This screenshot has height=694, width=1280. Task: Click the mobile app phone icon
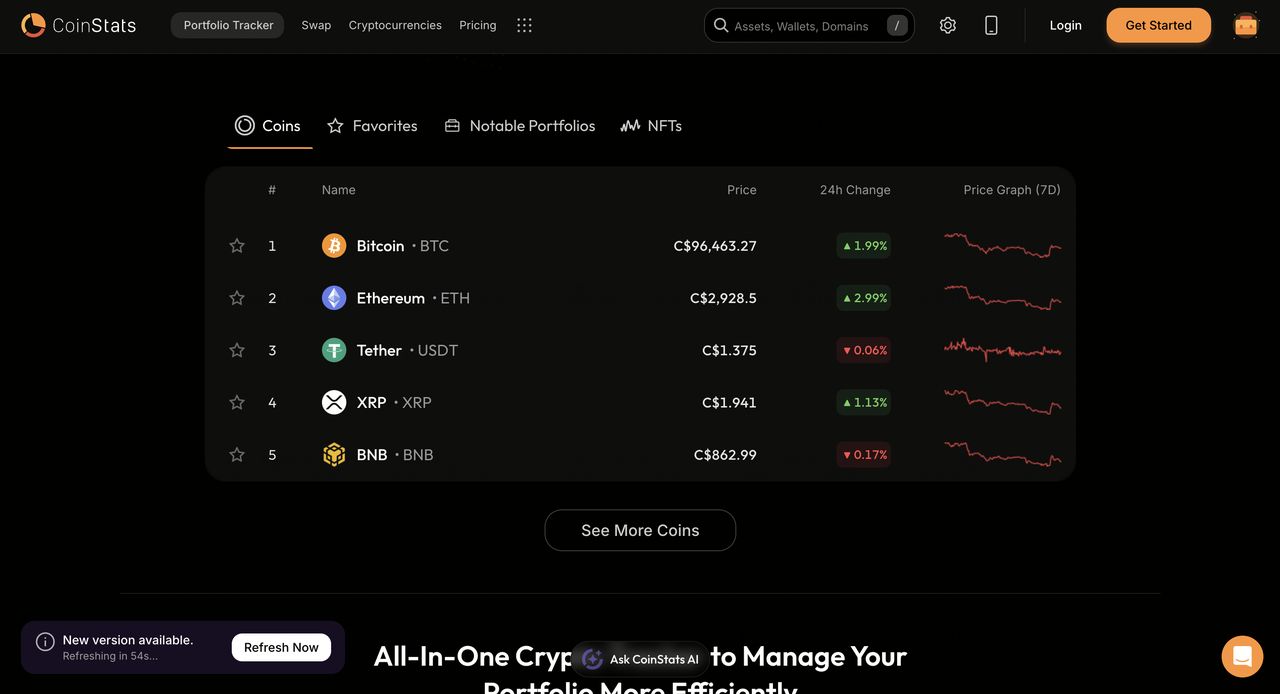pos(991,25)
